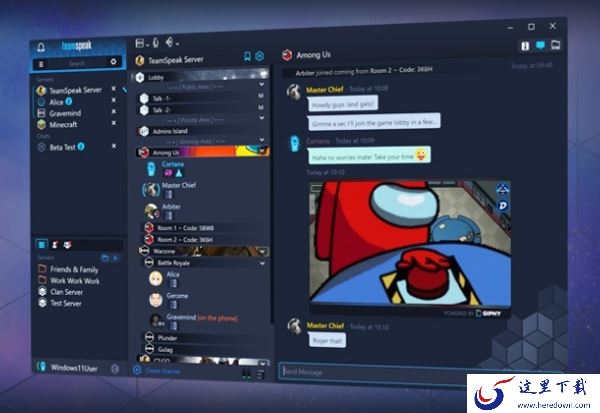Focus the Search field
Viewport: 600px width, 413px height.
tap(77, 63)
